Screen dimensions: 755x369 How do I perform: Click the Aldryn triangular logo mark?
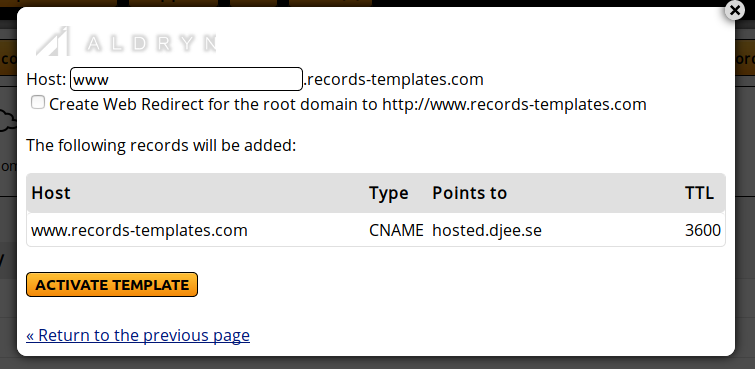click(x=53, y=41)
